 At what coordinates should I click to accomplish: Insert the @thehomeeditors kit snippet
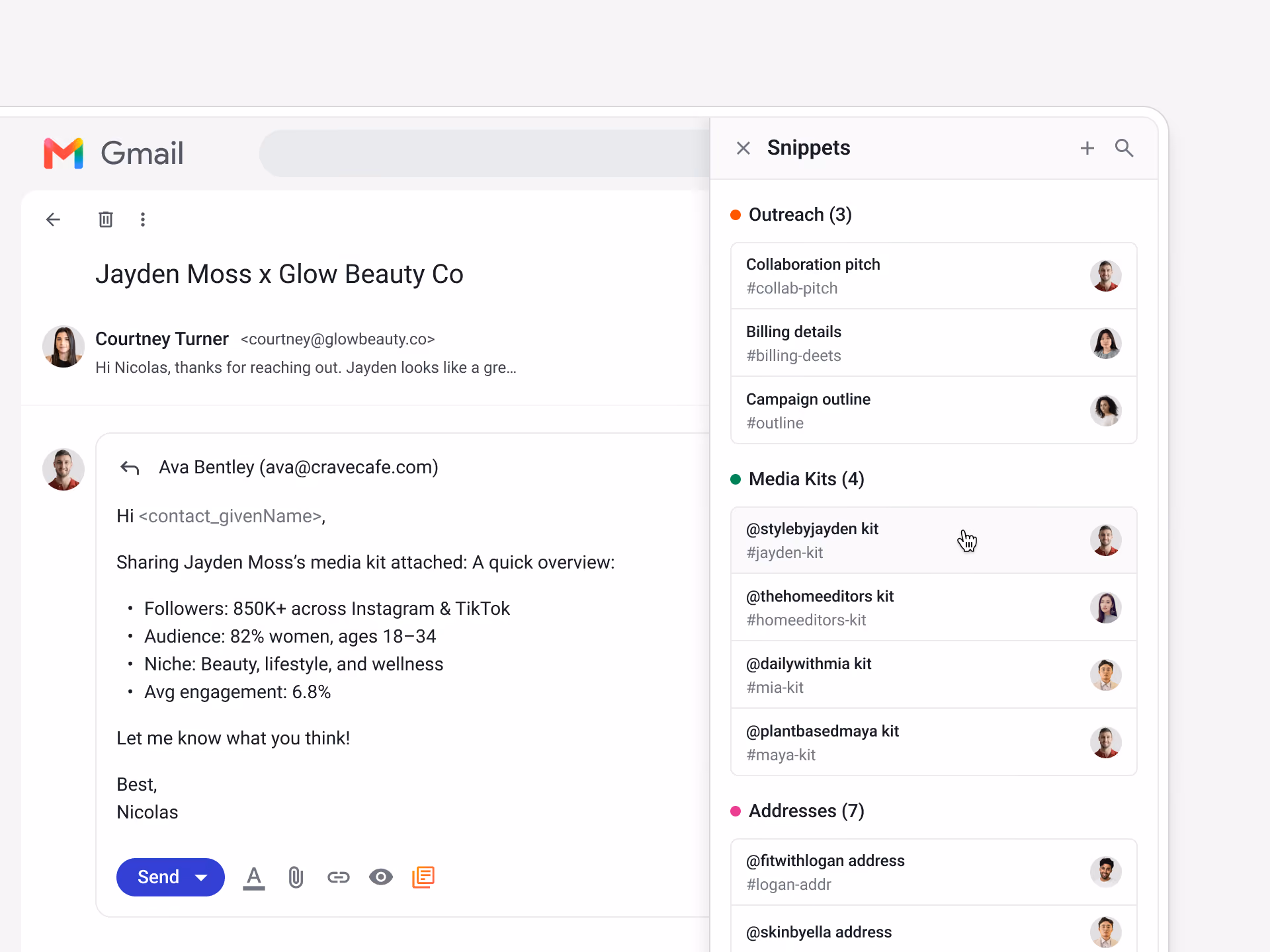click(x=934, y=608)
